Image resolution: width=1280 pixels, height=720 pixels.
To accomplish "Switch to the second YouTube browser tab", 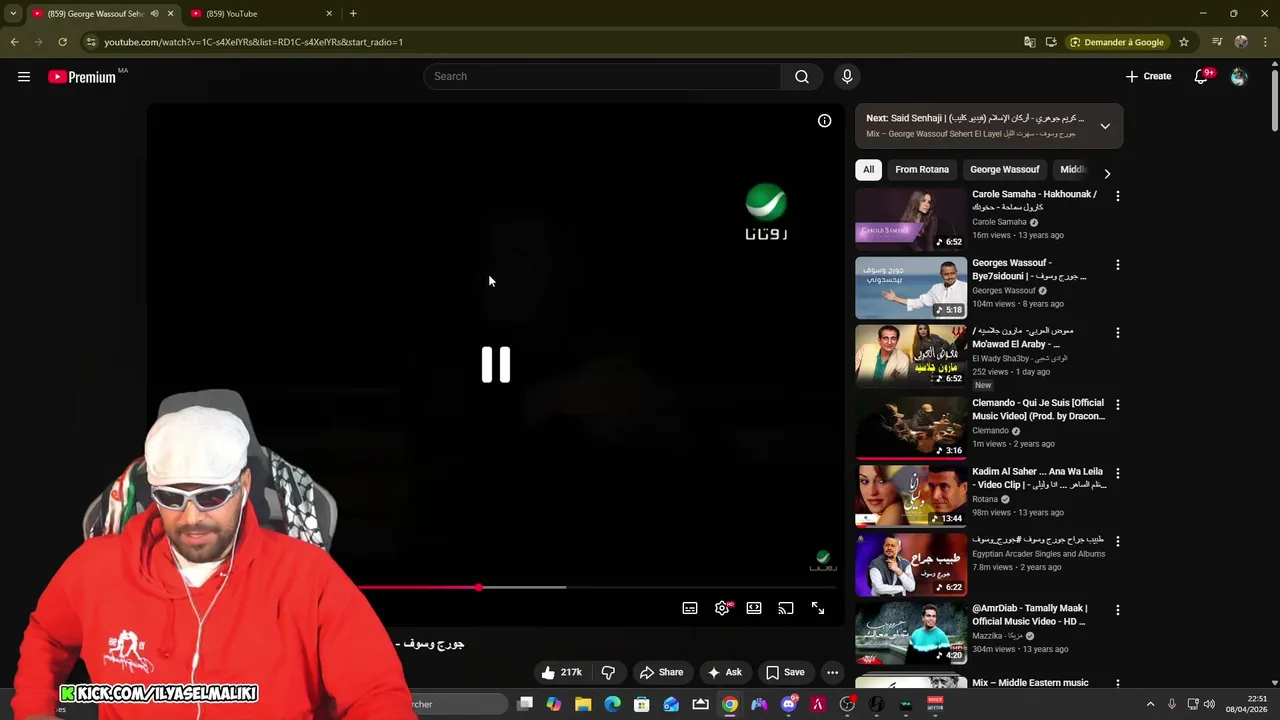I will 262,14.
